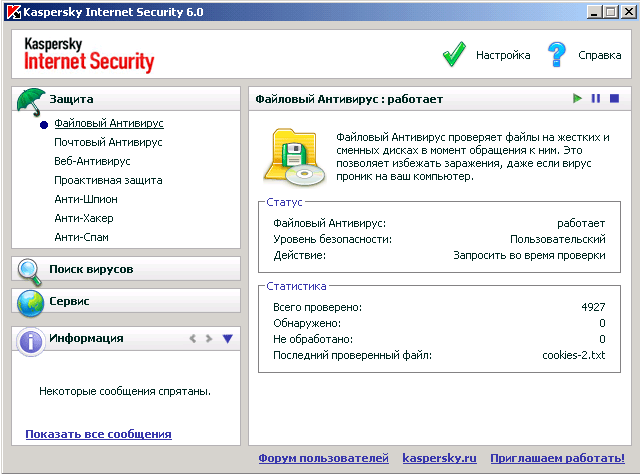Click the Запросить во время проверки action value
Screen dimensions: 640x474
coord(529,255)
